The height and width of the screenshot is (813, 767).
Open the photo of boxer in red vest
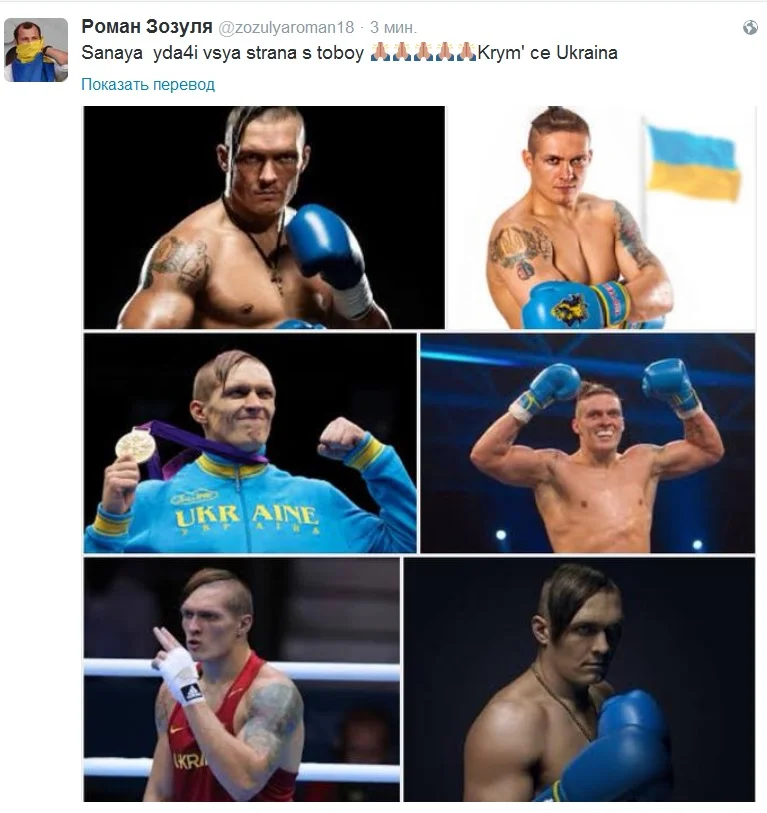click(242, 679)
